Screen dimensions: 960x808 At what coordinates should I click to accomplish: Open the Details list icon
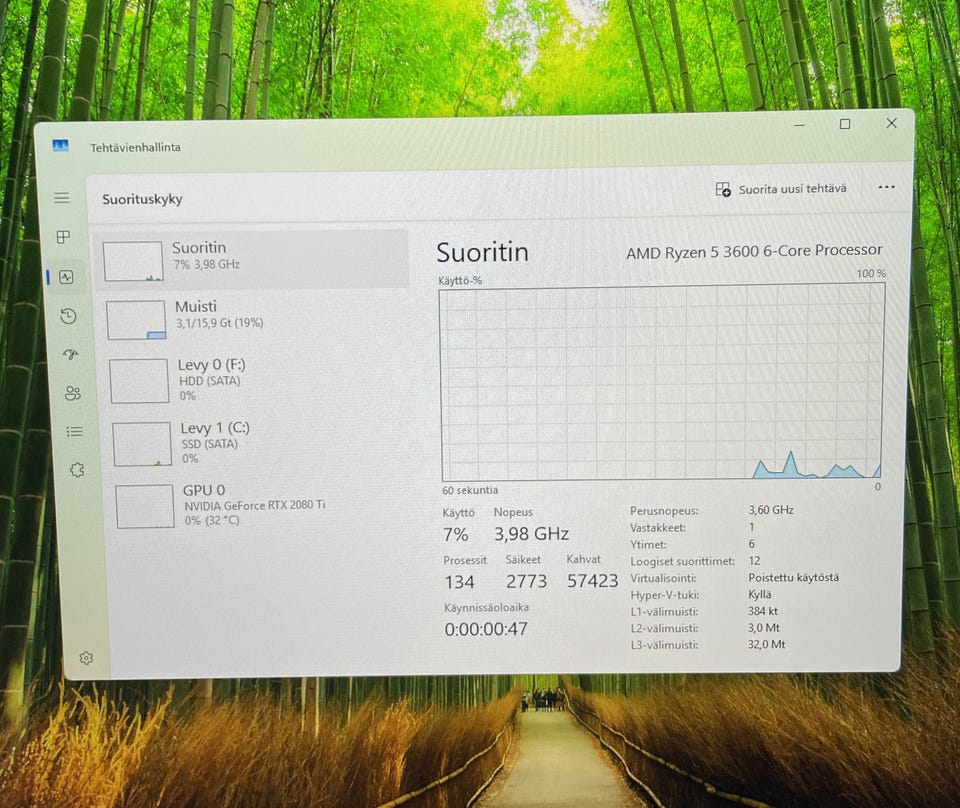[75, 432]
